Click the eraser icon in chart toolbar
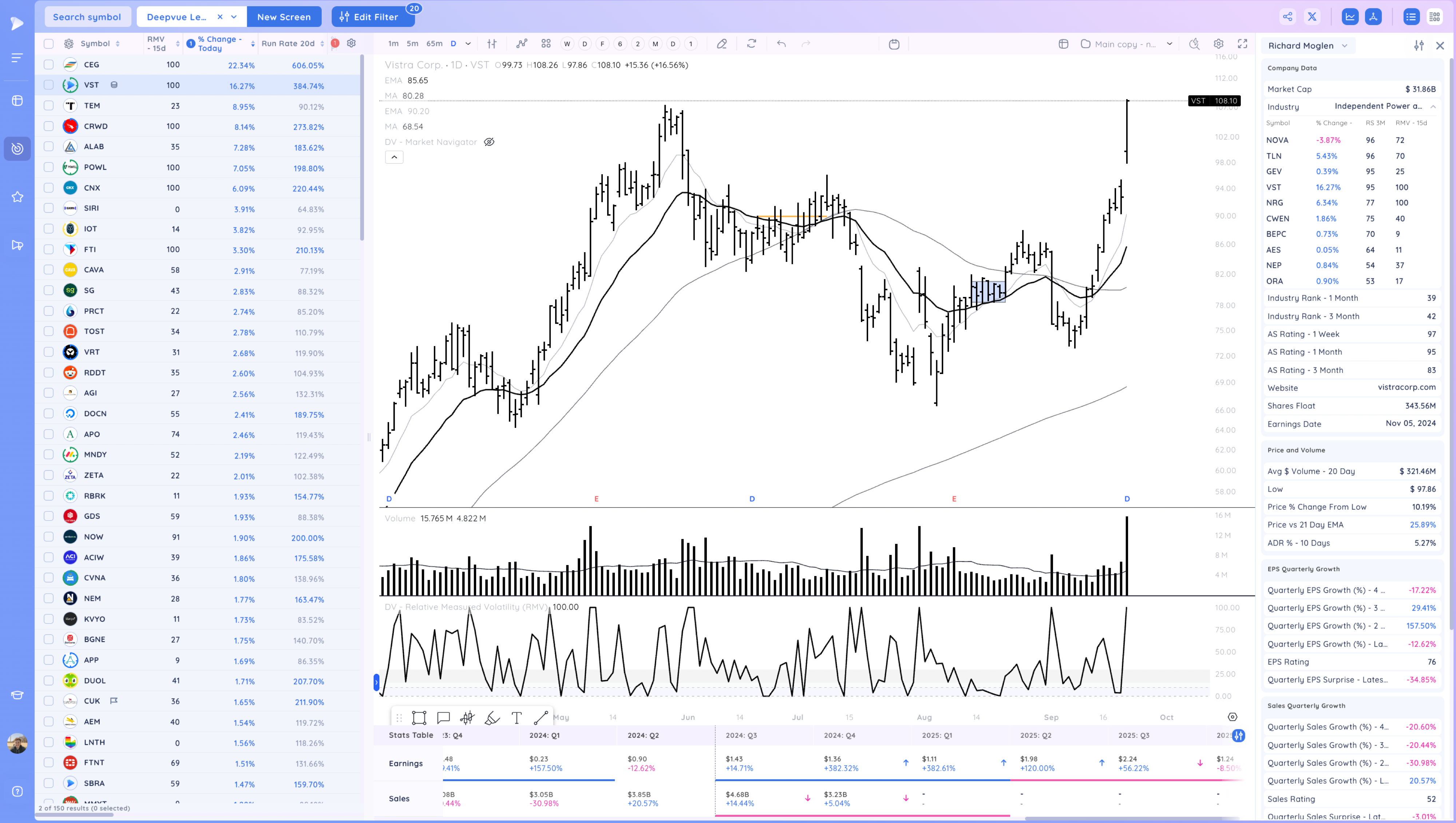1456x823 pixels. click(721, 44)
